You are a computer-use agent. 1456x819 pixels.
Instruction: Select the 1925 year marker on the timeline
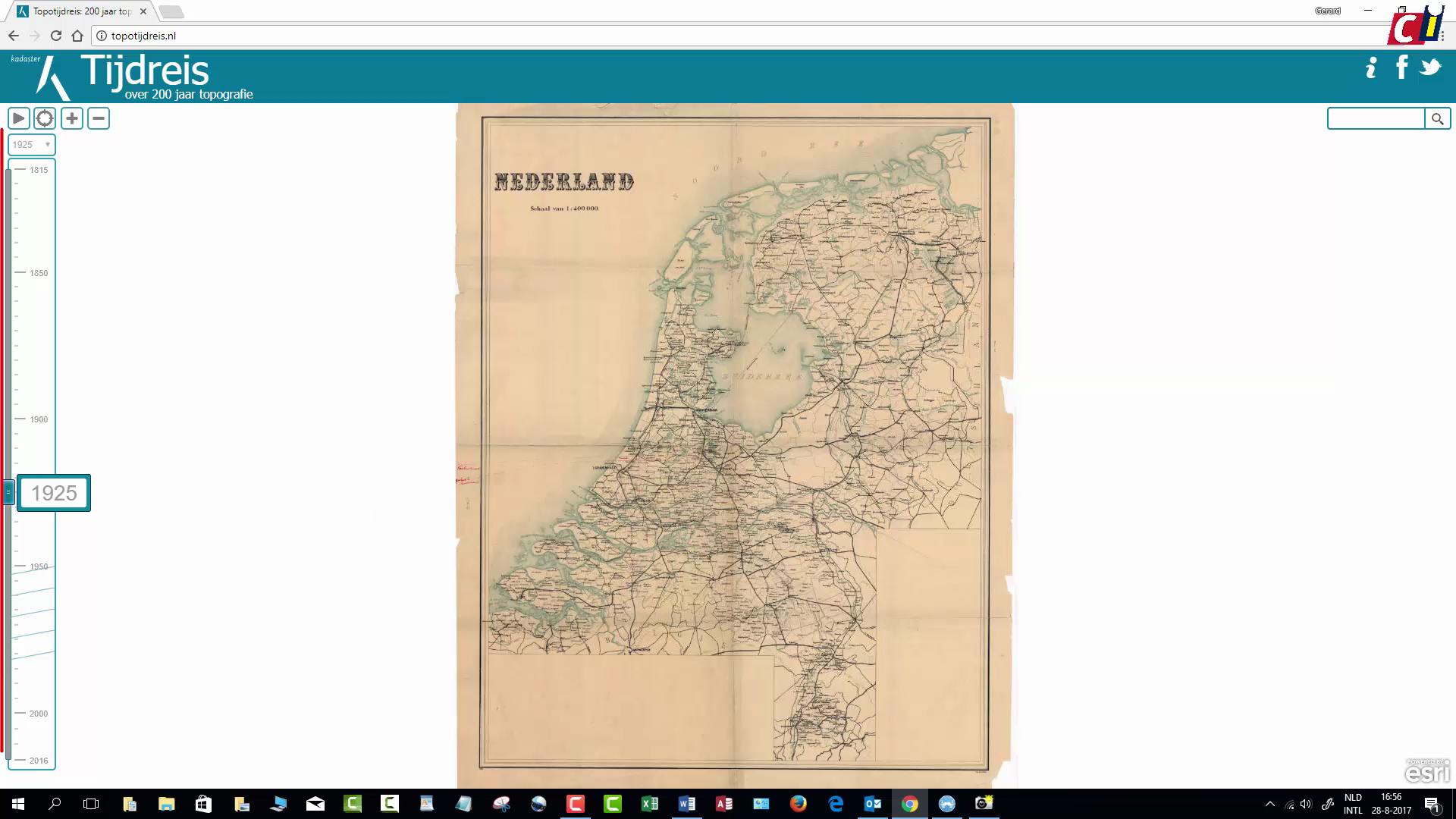click(x=53, y=493)
